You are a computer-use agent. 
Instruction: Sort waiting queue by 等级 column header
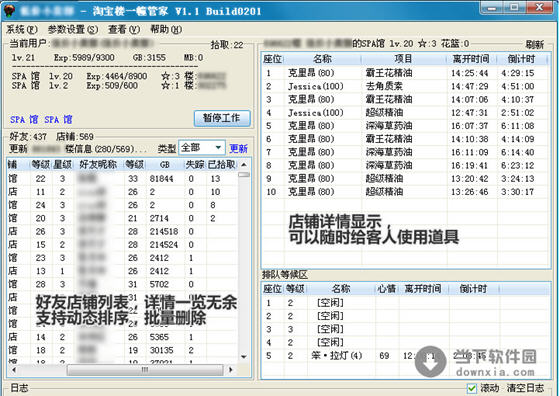click(295, 289)
